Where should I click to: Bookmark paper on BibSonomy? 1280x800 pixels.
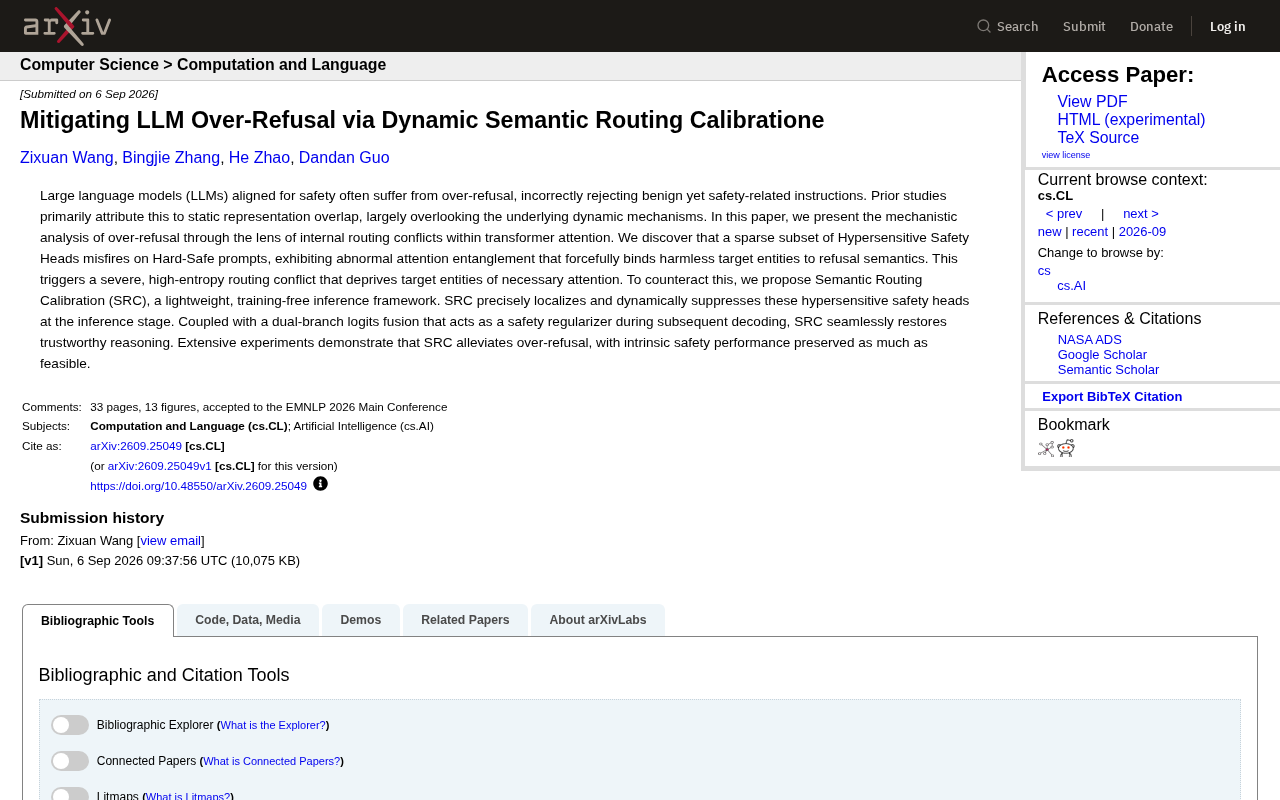click(x=1046, y=449)
